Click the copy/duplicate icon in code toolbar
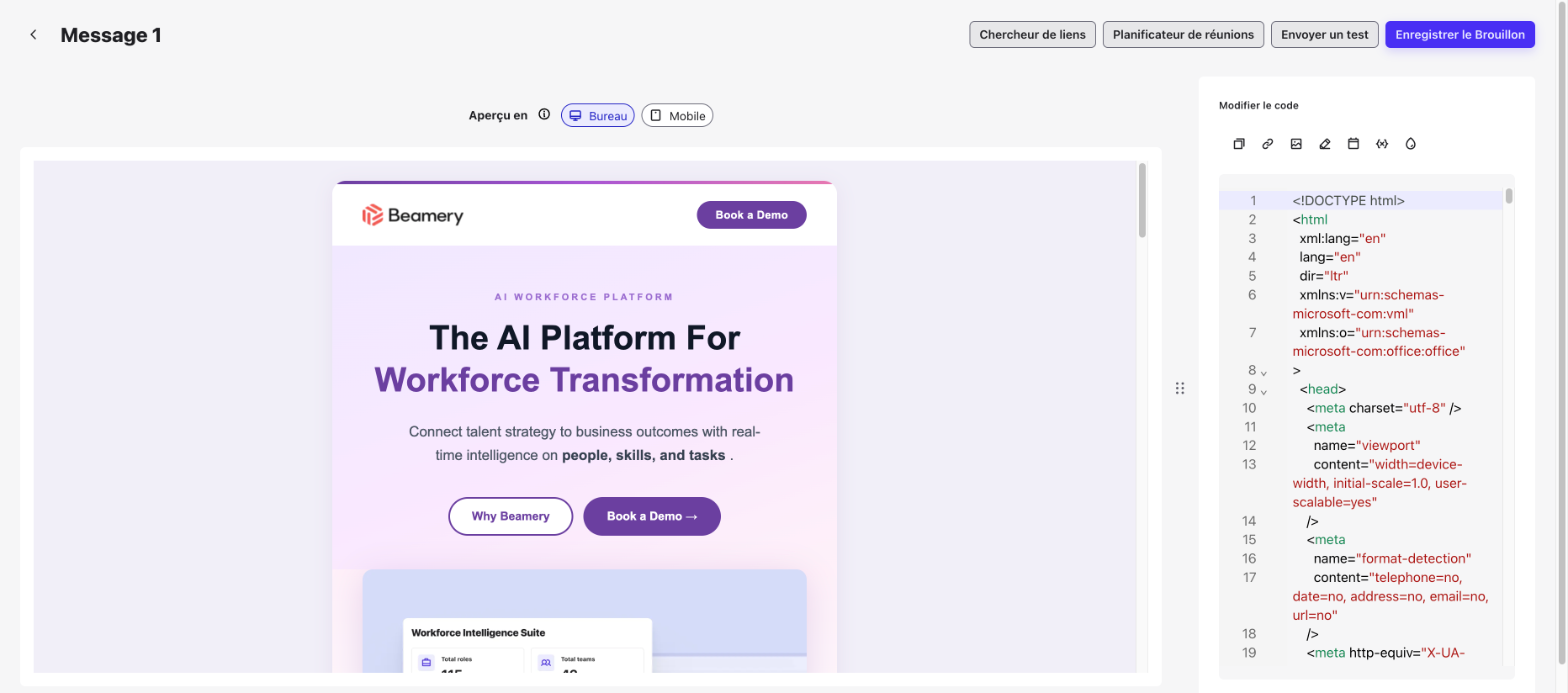 [x=1238, y=144]
